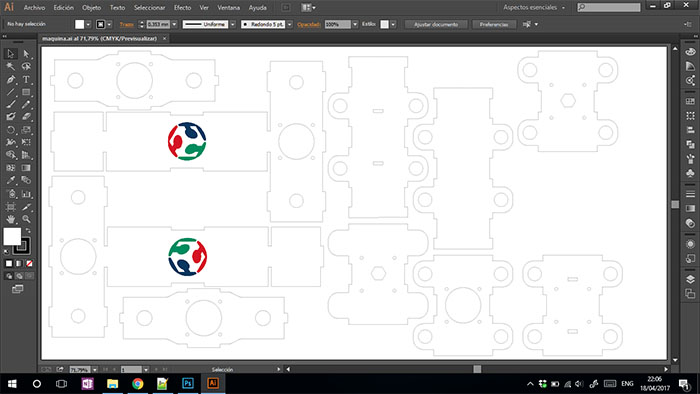Select the maquina.ai document tab
Screen dimensions: 700x394
pyautogui.click(x=99, y=39)
